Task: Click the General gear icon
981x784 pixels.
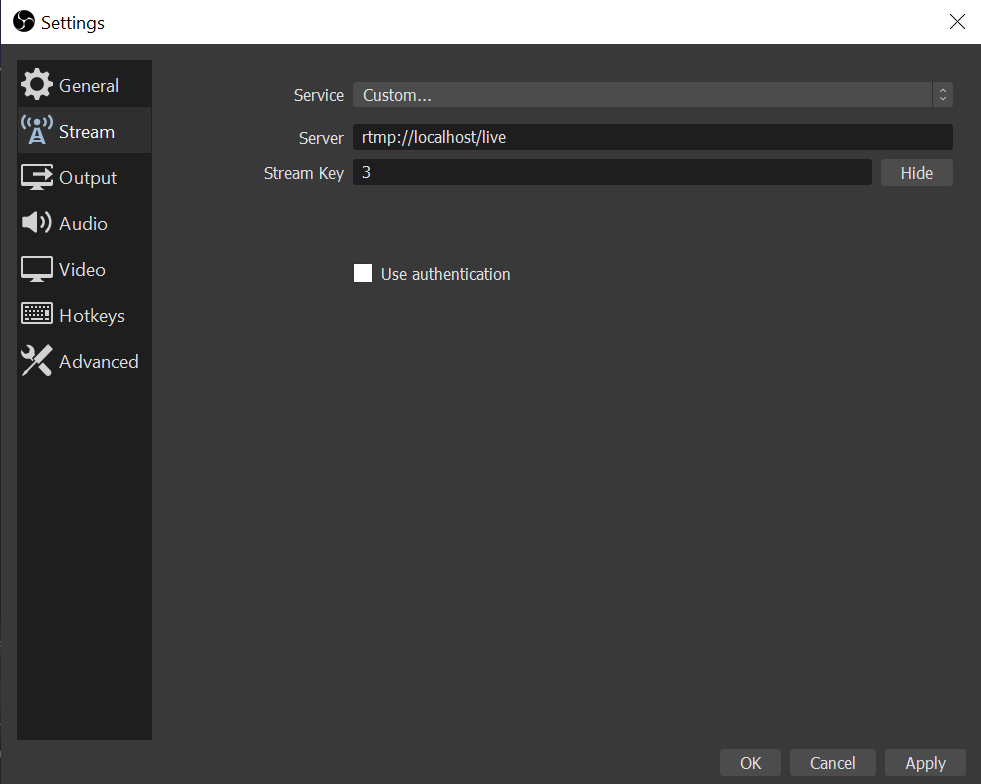Action: click(37, 84)
